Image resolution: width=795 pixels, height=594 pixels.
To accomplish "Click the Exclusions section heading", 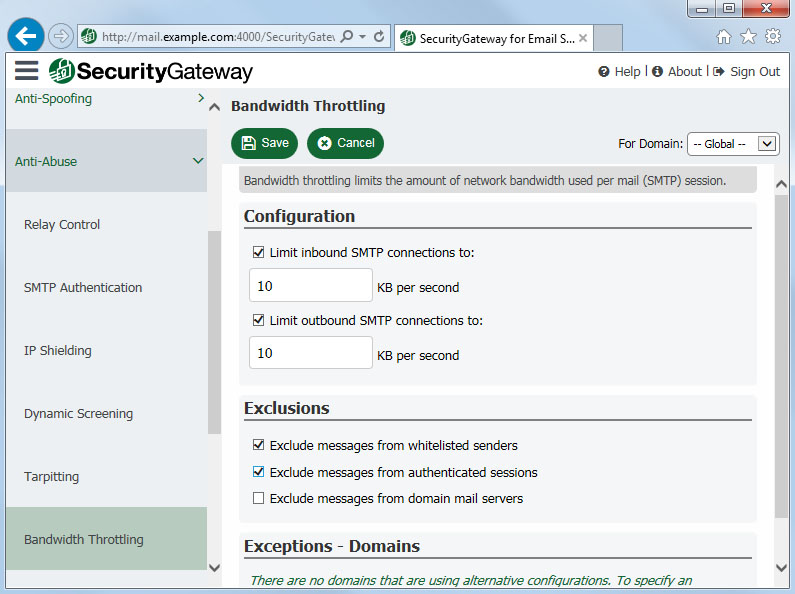I will (286, 408).
